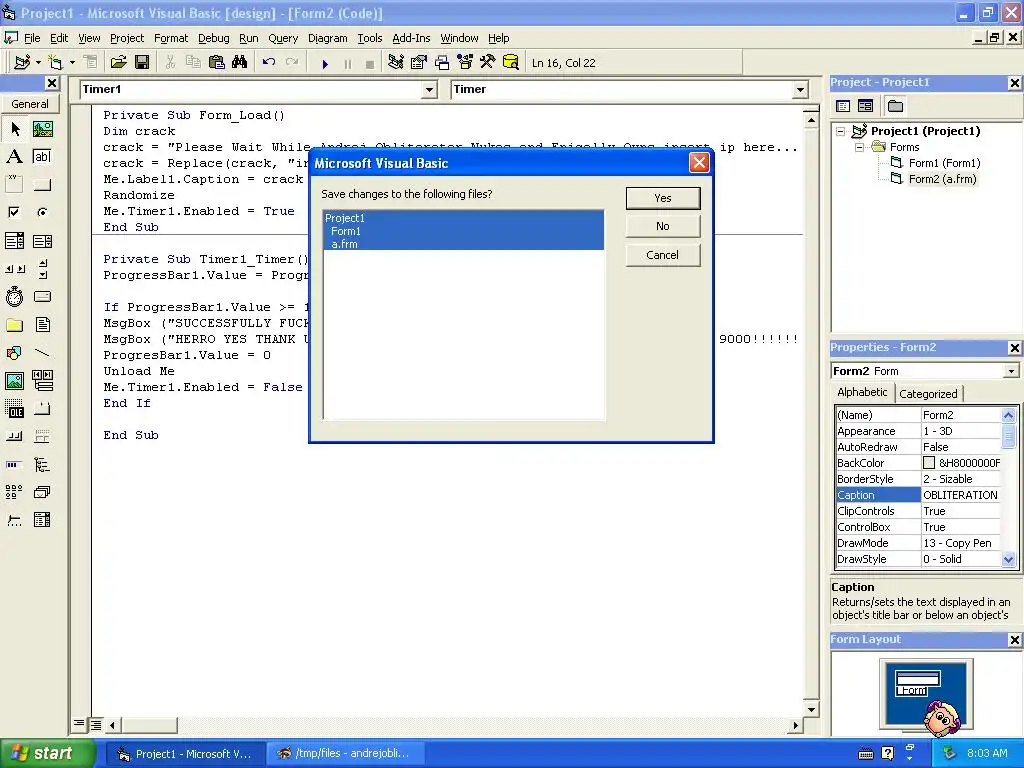1024x768 pixels.
Task: Open the Diagram menu
Action: (x=328, y=38)
